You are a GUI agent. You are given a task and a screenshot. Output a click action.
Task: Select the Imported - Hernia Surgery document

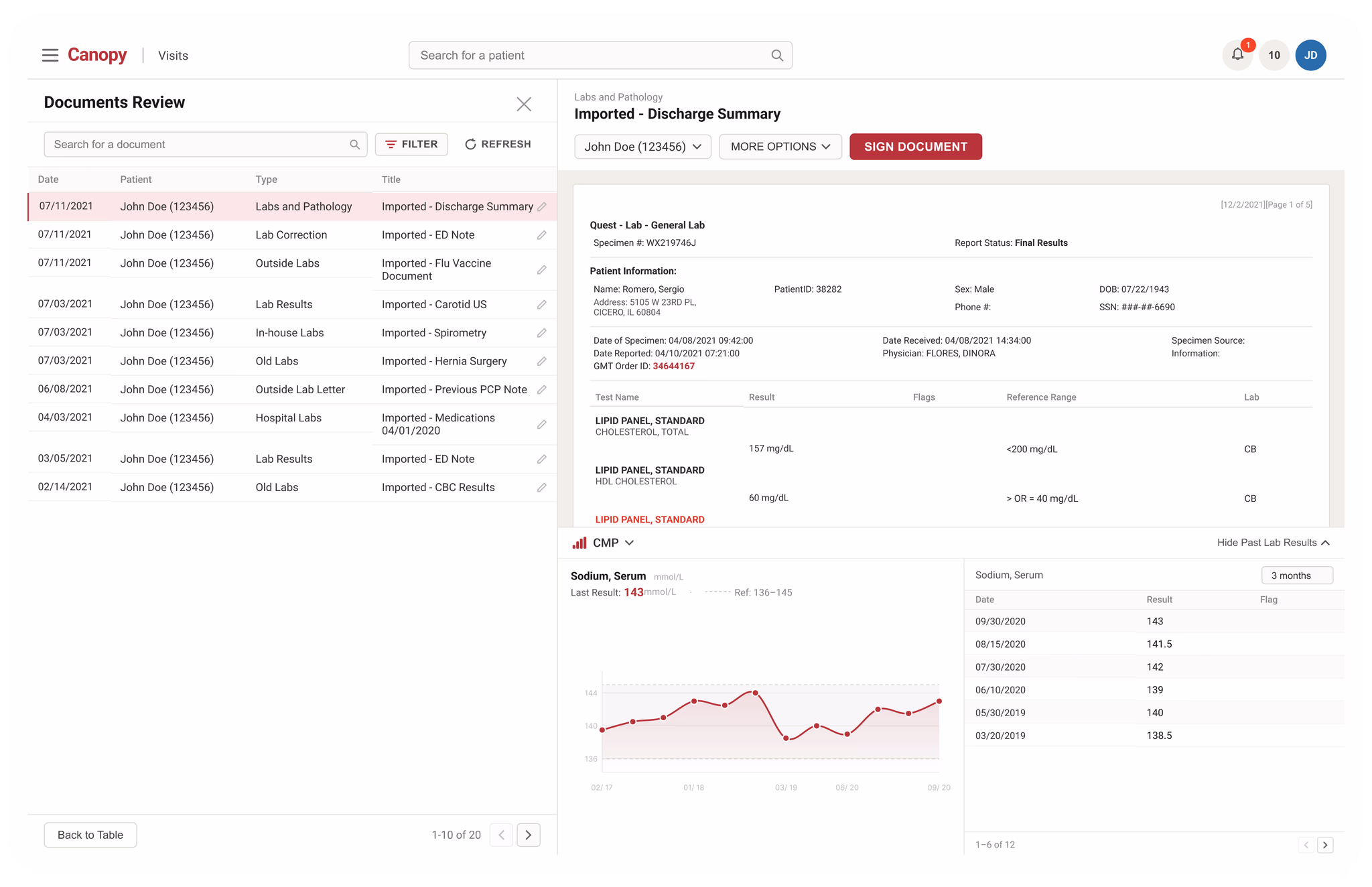444,361
